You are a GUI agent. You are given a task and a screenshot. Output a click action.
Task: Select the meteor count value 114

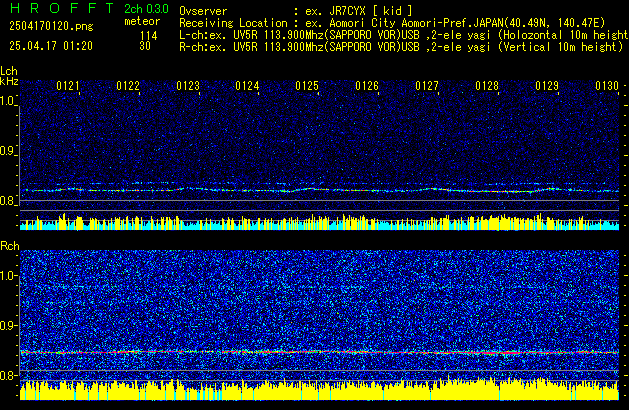[x=148, y=35]
